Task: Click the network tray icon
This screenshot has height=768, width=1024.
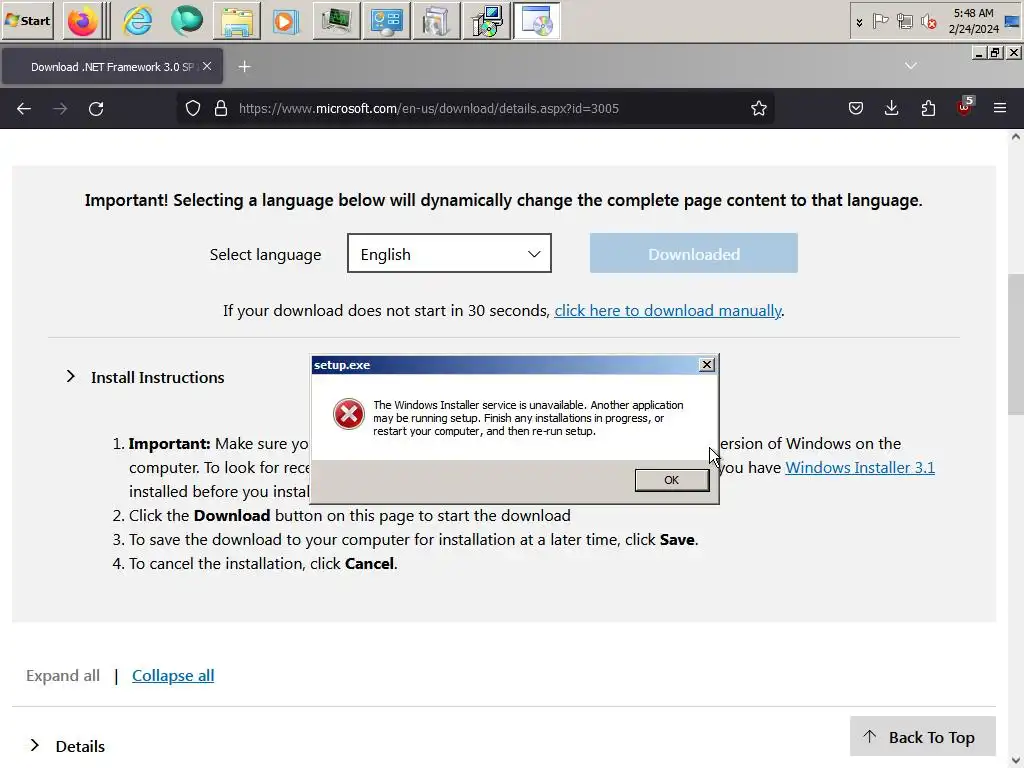Action: [x=904, y=22]
